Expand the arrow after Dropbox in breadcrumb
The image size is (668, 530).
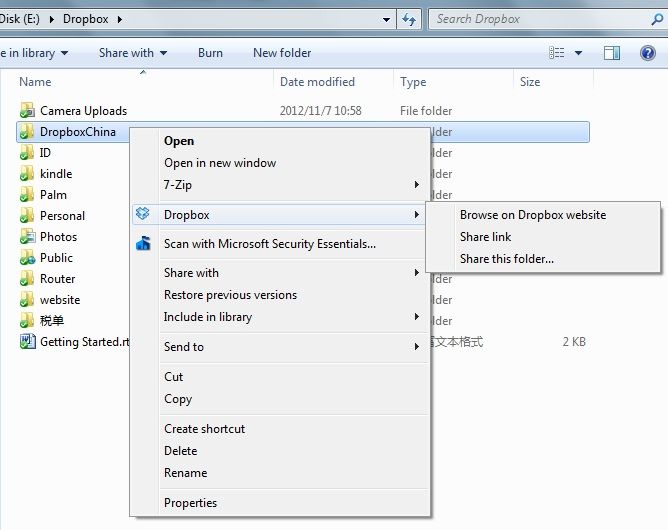[120, 19]
